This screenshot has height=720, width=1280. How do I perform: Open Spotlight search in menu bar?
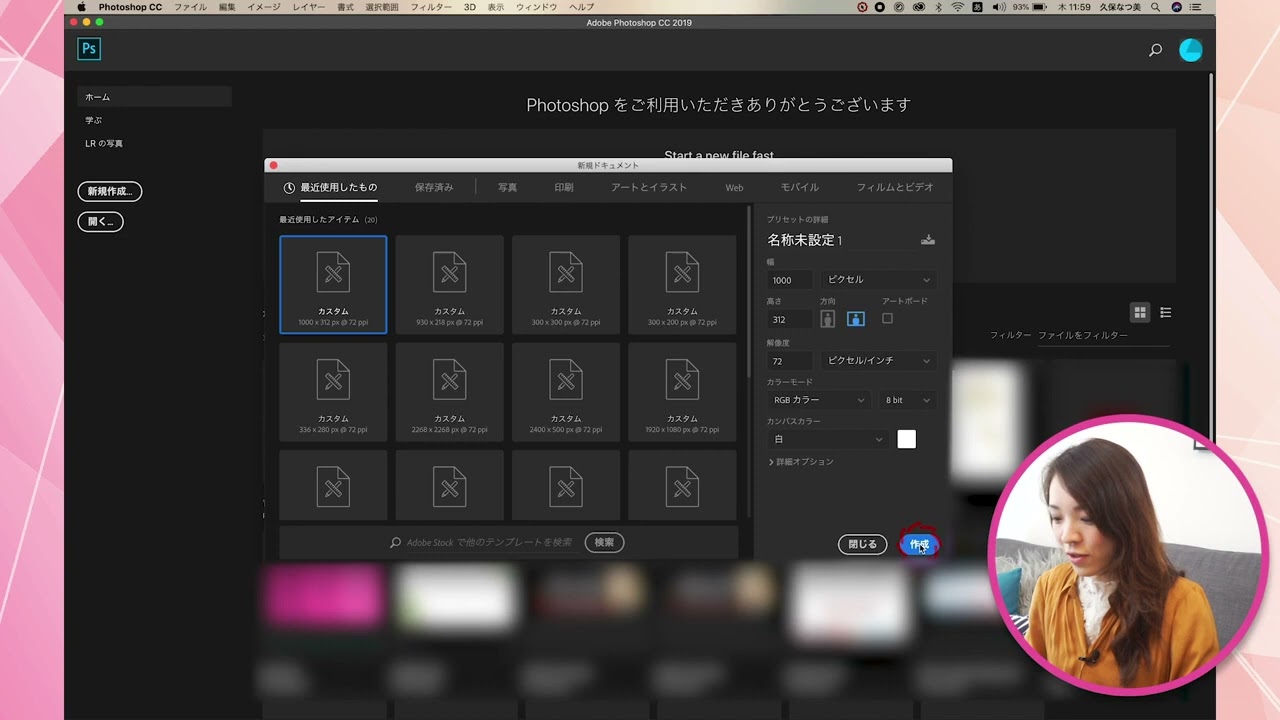1156,7
